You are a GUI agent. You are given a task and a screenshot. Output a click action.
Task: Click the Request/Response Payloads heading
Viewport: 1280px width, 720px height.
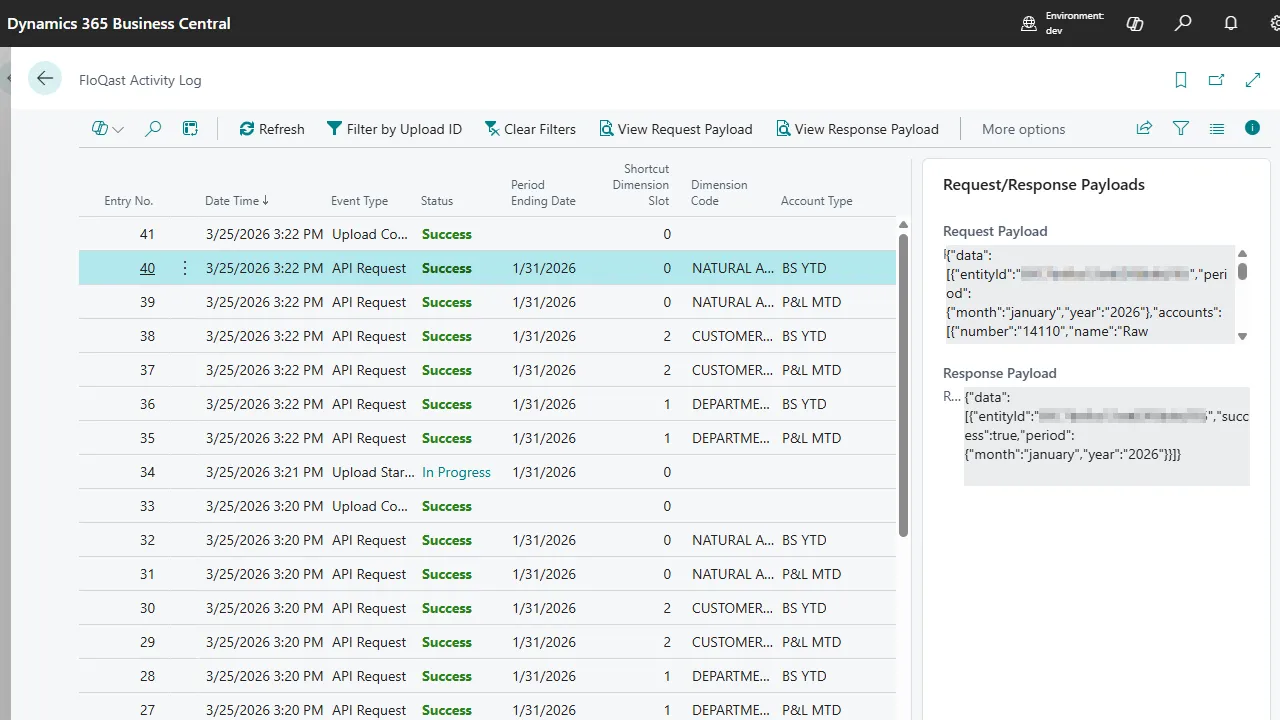point(1044,185)
